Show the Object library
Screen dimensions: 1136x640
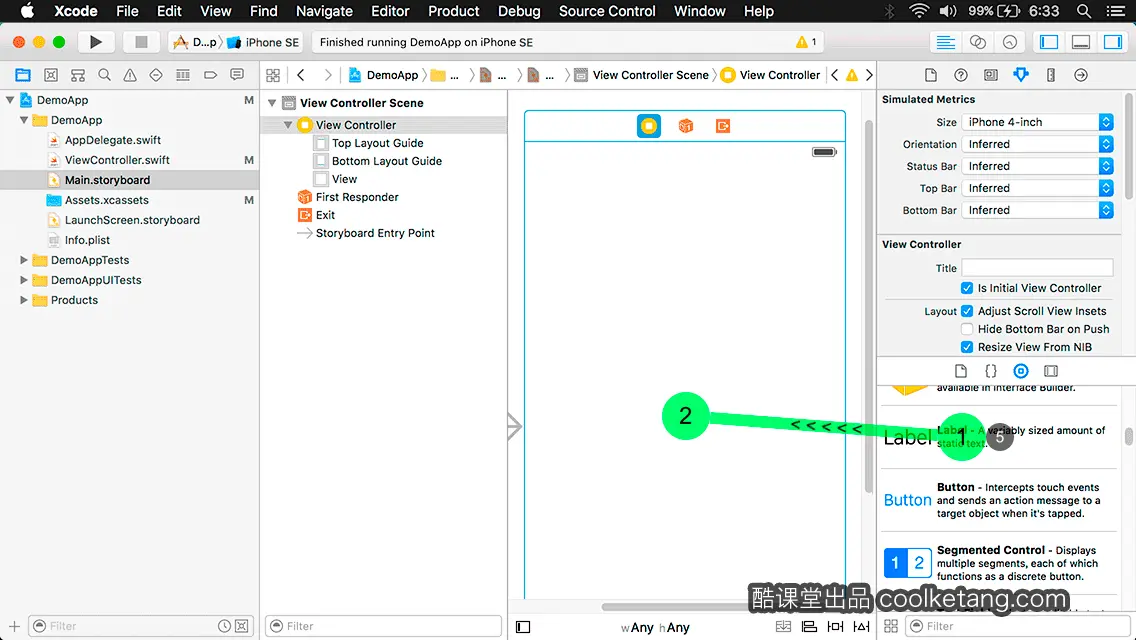coord(1021,371)
